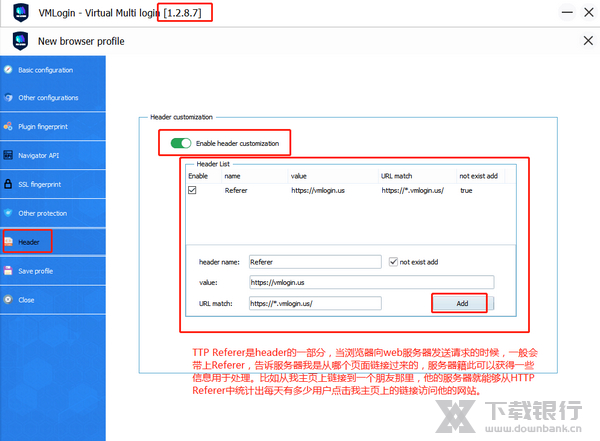Toggle Enable header customization switch

pos(181,143)
